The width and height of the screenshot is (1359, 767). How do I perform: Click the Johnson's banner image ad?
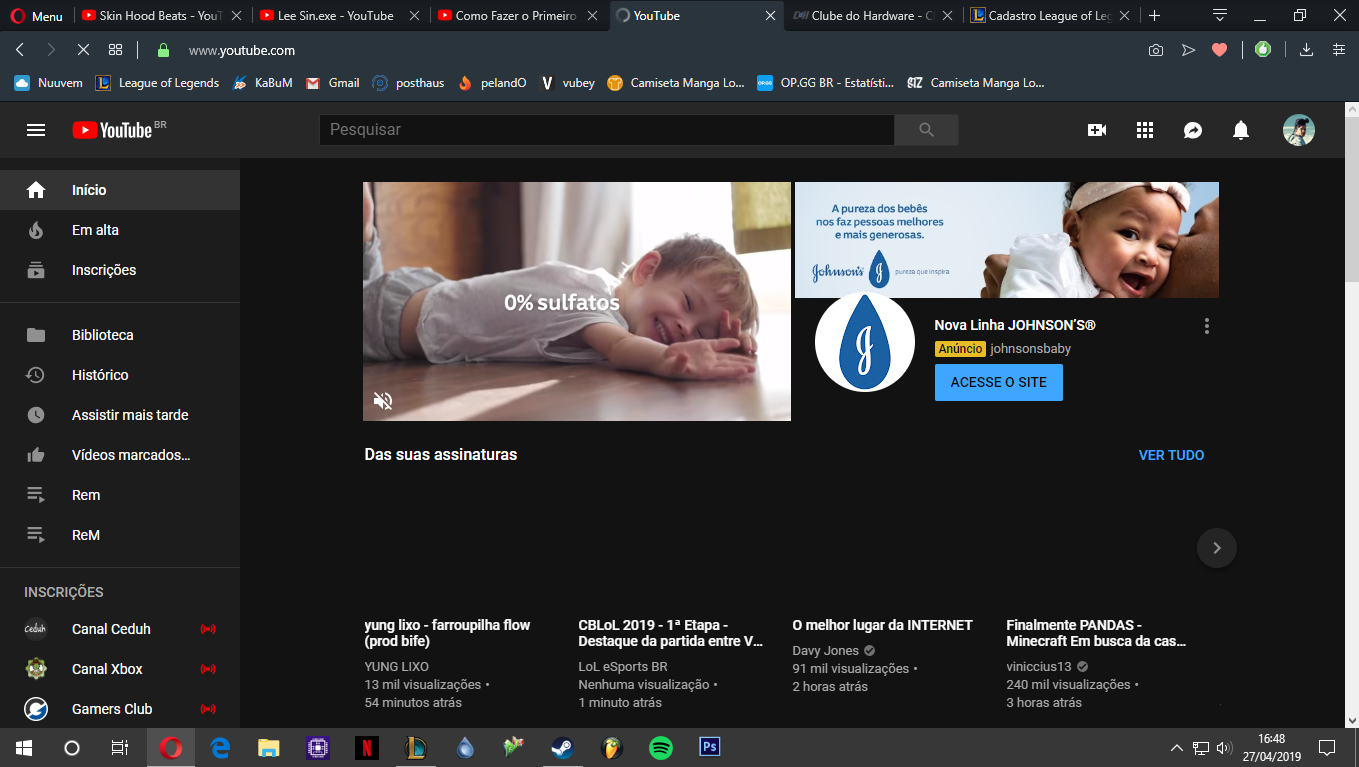point(1007,240)
